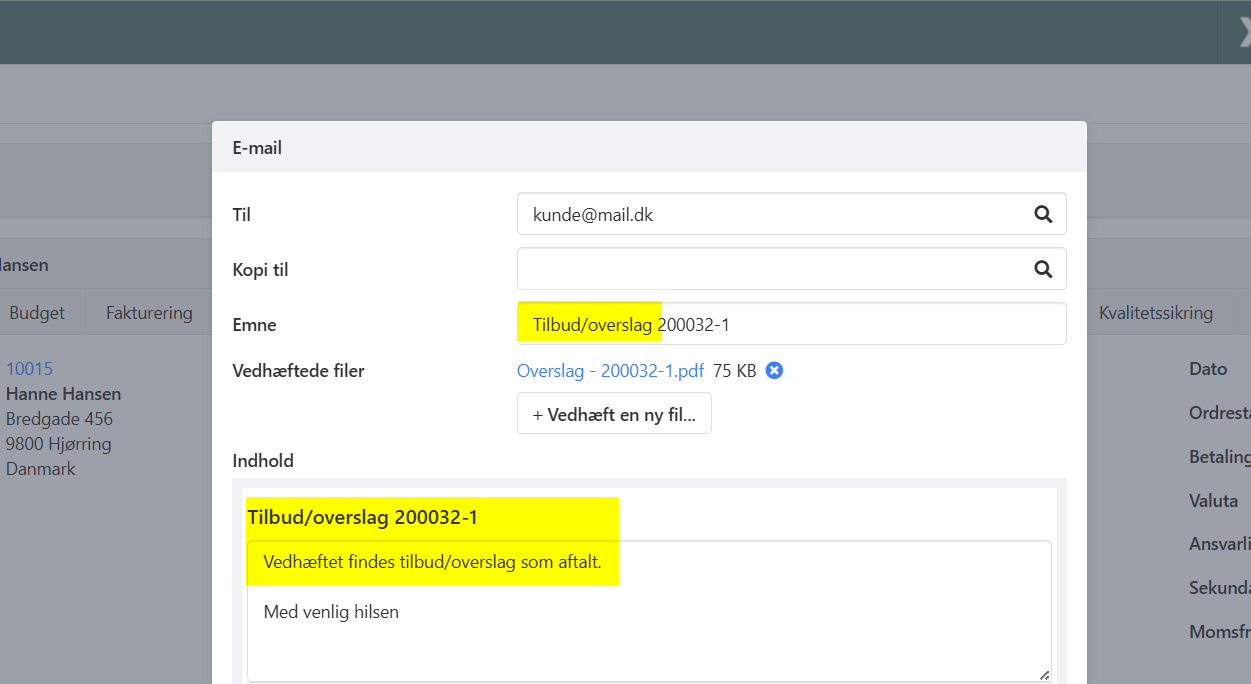Click the Dato label on the right
This screenshot has width=1251, height=684.
tap(1208, 369)
